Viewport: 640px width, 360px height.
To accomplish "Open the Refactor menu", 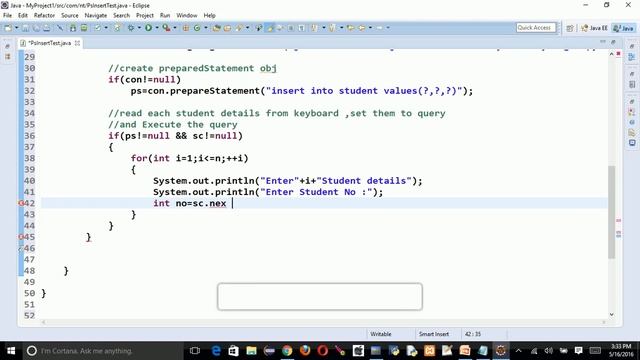I will point(44,15).
